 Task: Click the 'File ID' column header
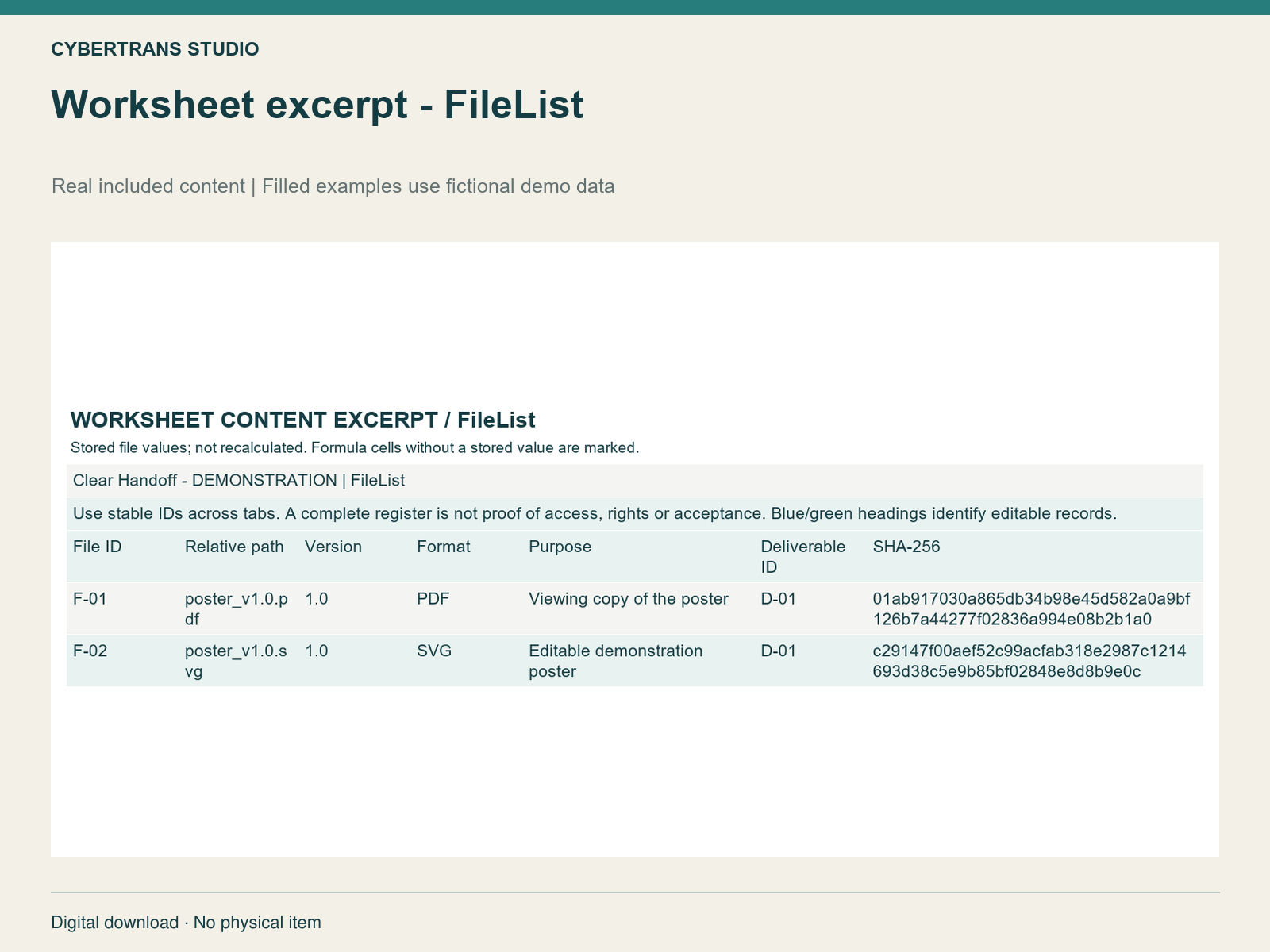[x=97, y=547]
